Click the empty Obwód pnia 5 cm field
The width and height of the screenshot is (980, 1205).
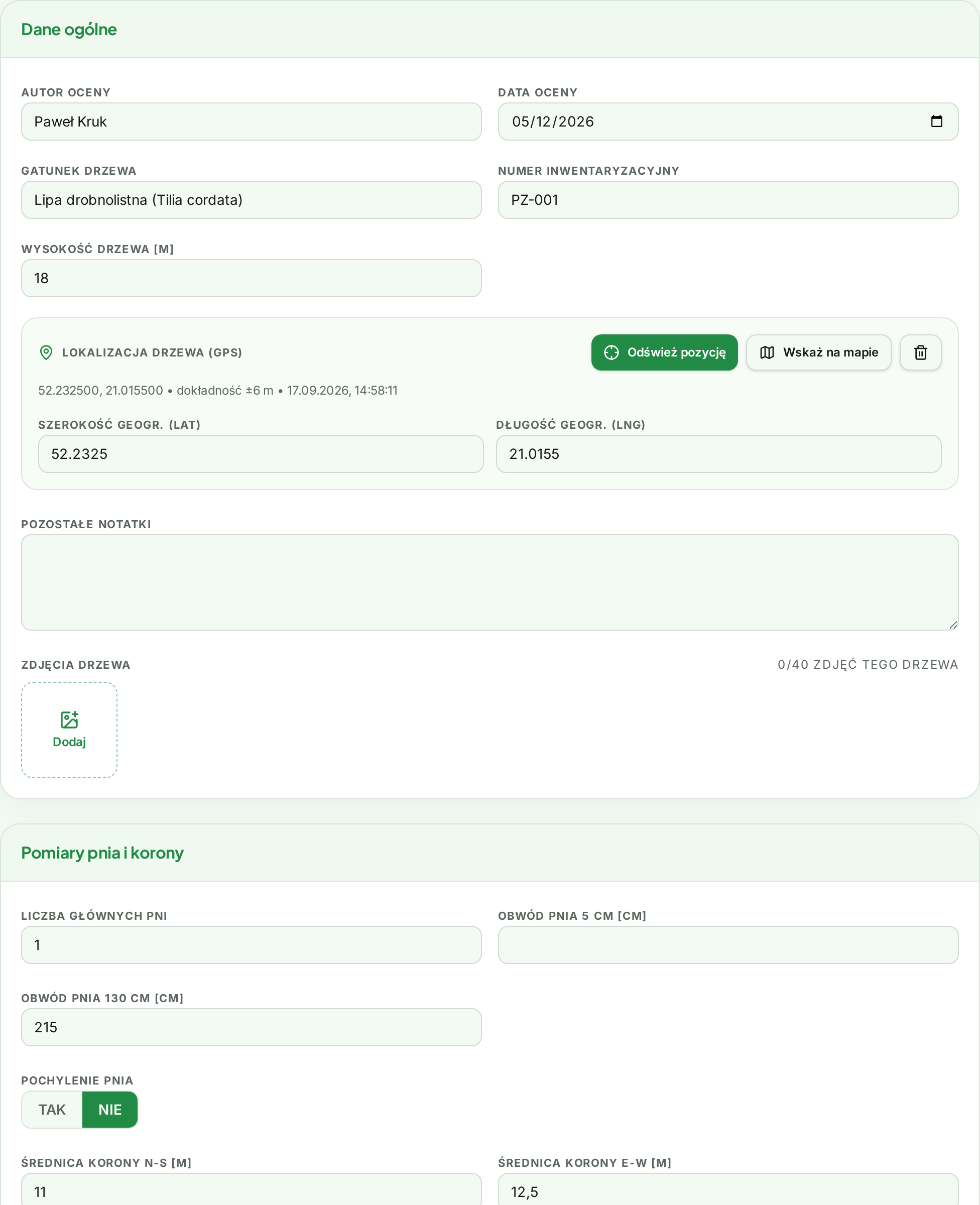click(x=727, y=944)
